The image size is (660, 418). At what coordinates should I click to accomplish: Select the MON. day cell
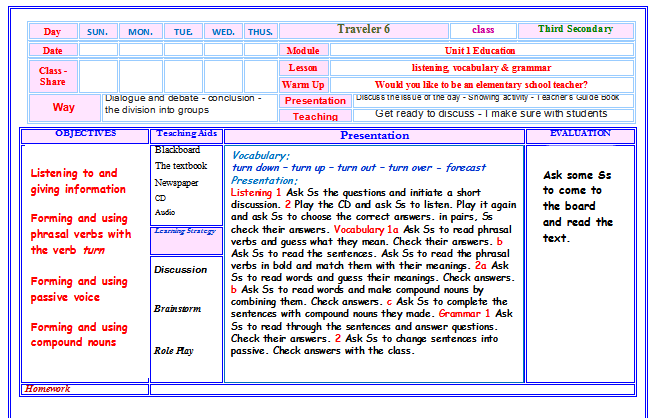click(x=141, y=32)
